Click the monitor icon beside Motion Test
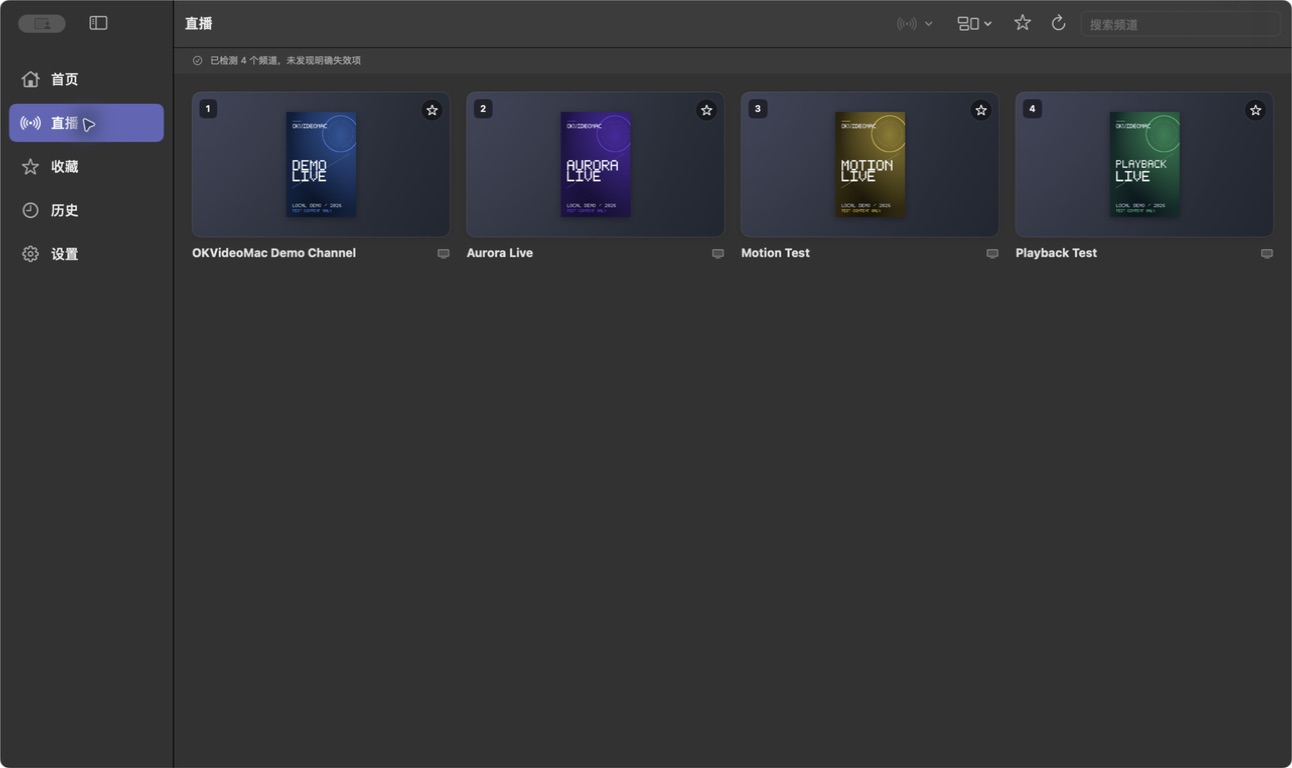The height and width of the screenshot is (768, 1292). pos(992,254)
